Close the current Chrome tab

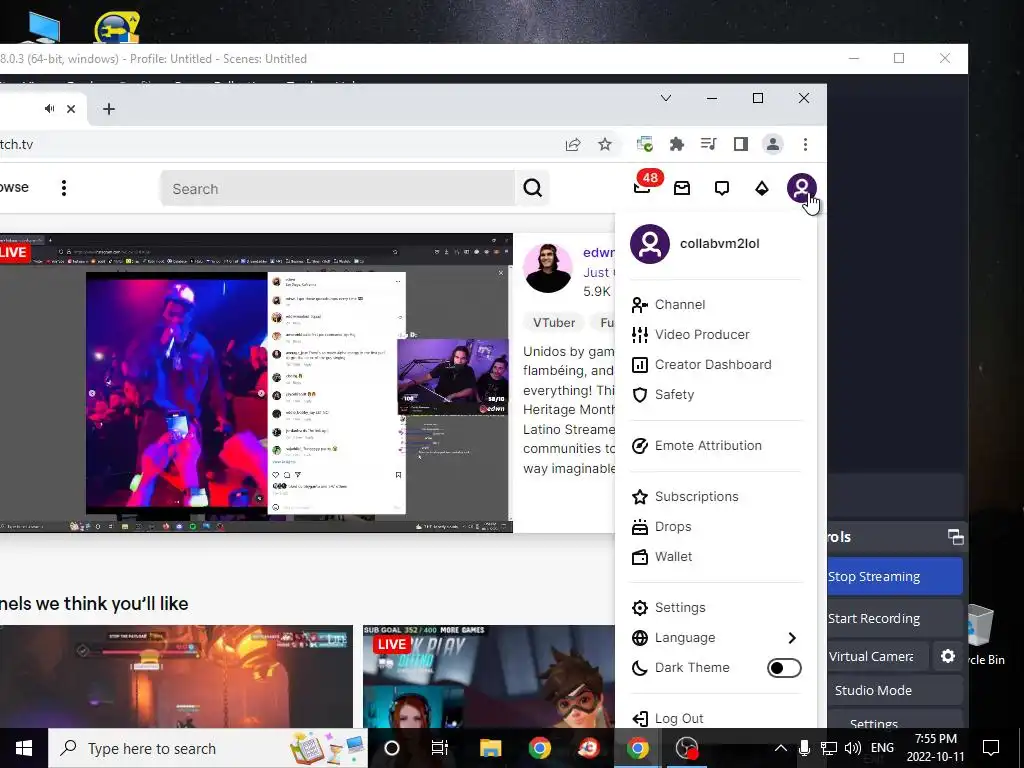pos(71,109)
